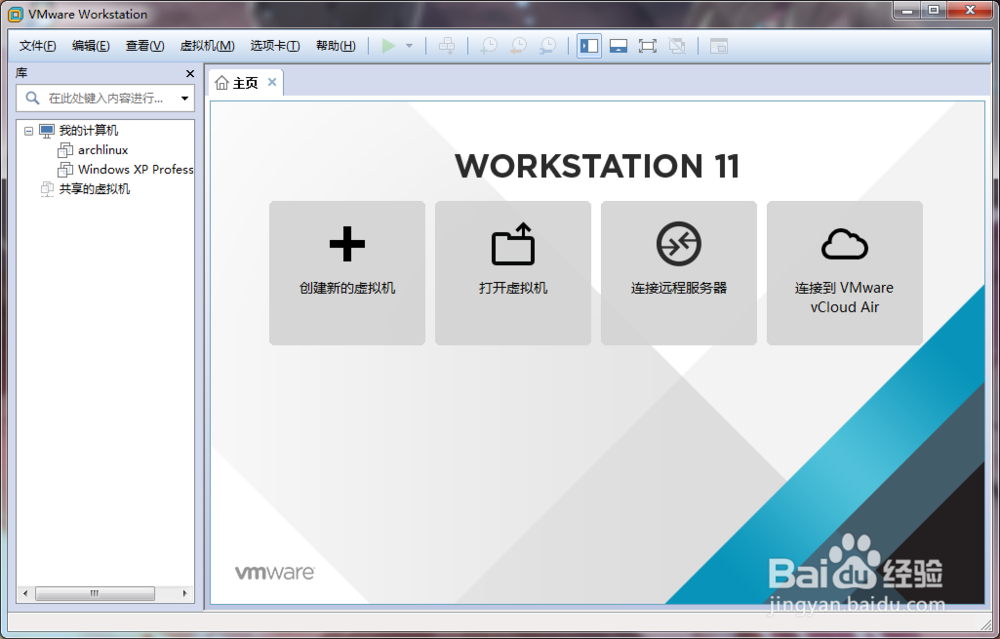
Task: Open the power options dropdown arrow
Action: coord(408,45)
